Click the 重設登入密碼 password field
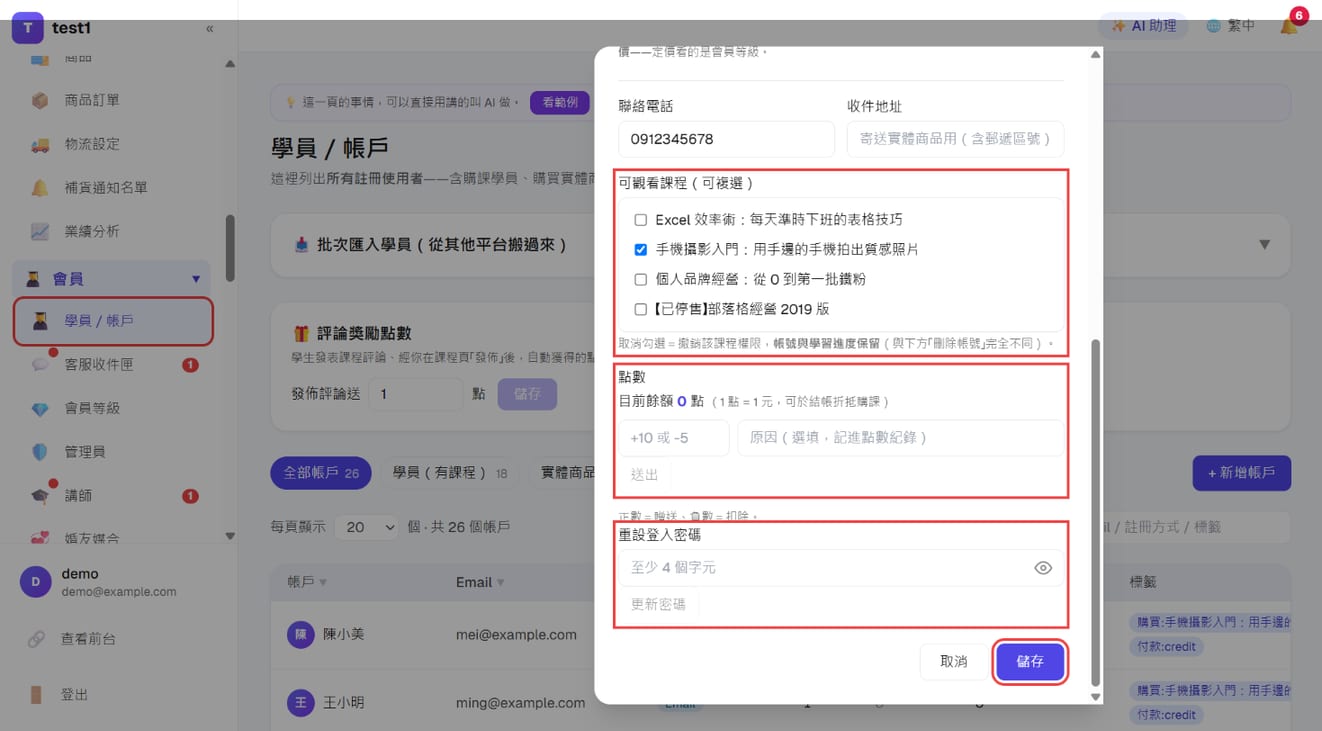The height and width of the screenshot is (731, 1322). pyautogui.click(x=841, y=568)
